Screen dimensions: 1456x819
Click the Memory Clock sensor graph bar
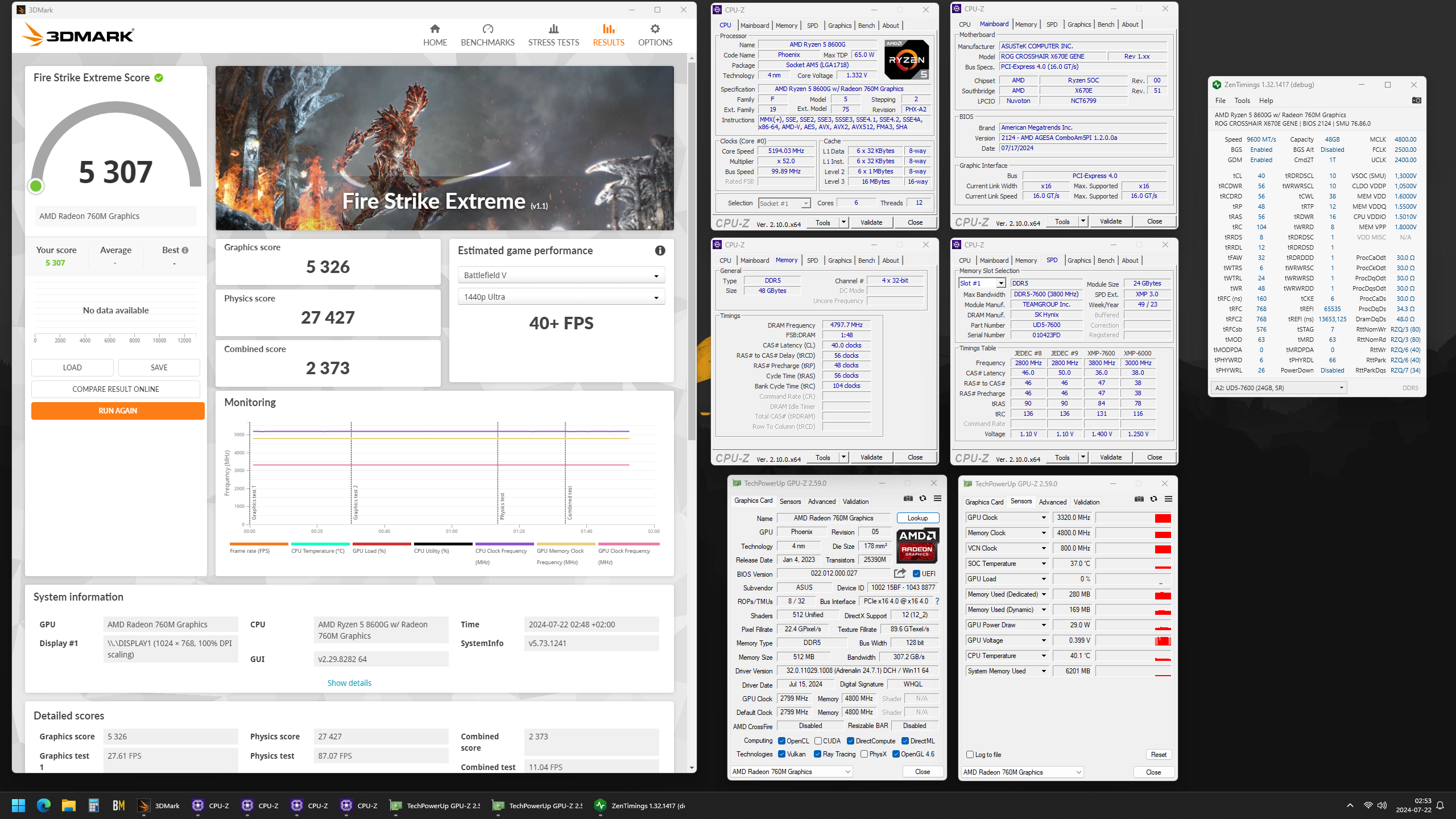click(x=1133, y=533)
